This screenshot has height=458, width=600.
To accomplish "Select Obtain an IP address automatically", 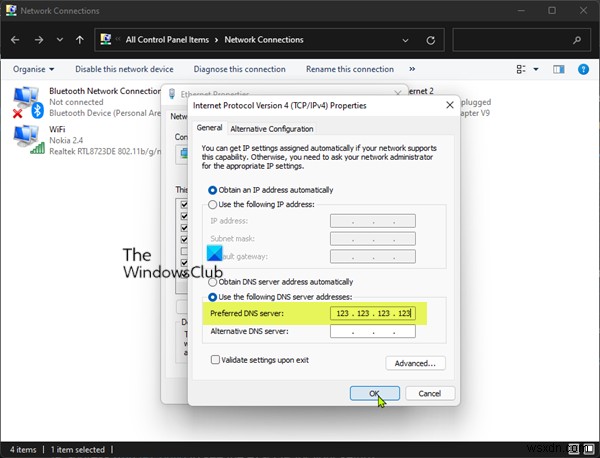I will (212, 190).
